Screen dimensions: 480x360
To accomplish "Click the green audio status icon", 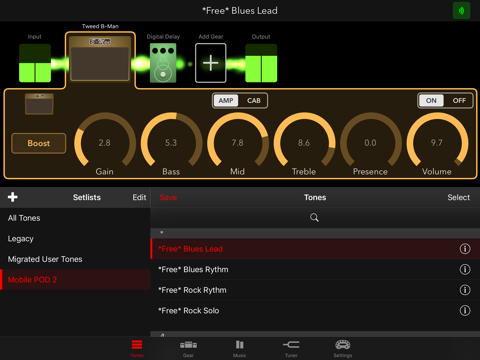I will coord(461,11).
